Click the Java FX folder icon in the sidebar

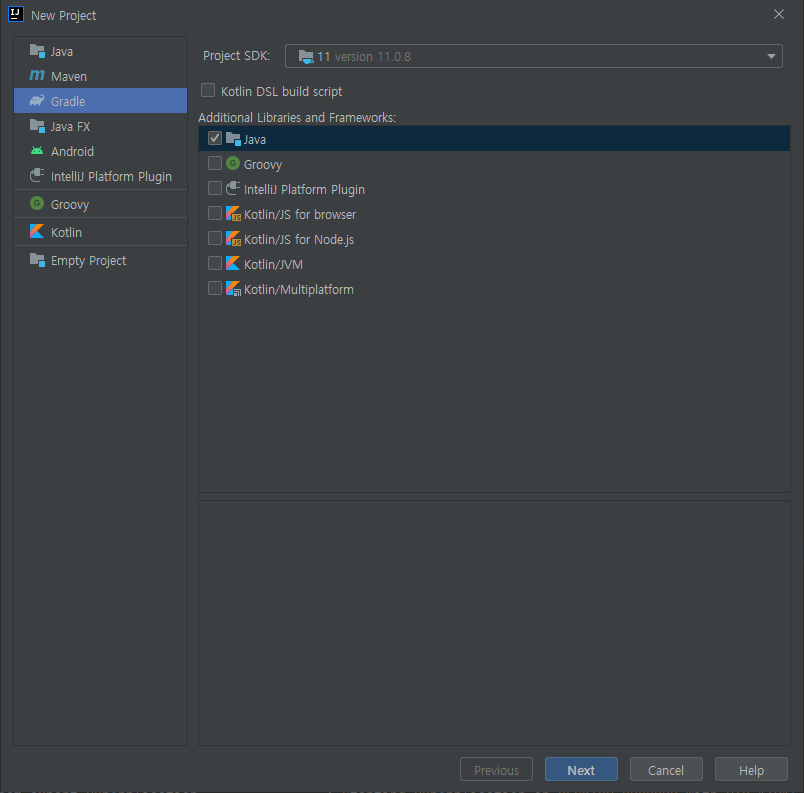point(37,126)
